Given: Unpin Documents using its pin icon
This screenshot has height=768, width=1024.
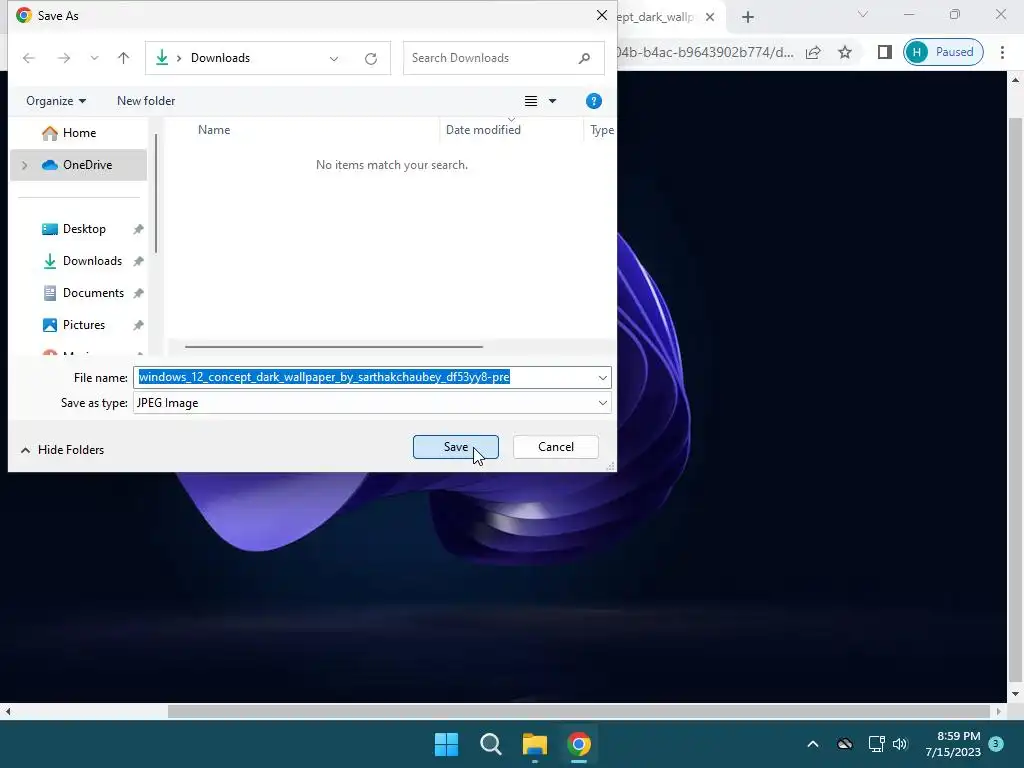Looking at the screenshot, I should (x=138, y=293).
